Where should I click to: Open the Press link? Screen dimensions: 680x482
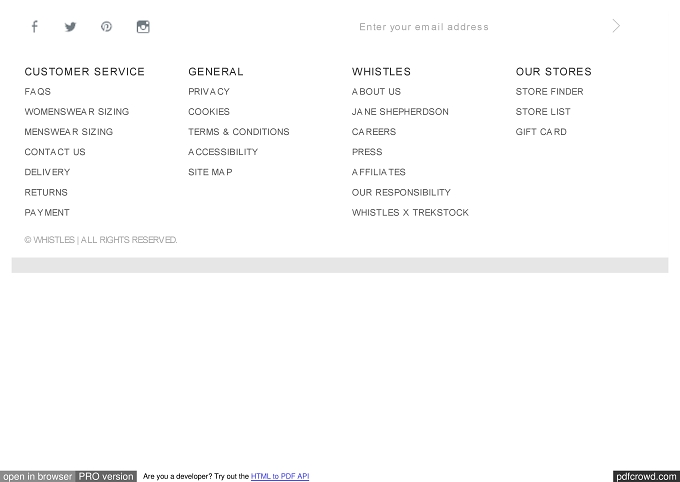367,152
